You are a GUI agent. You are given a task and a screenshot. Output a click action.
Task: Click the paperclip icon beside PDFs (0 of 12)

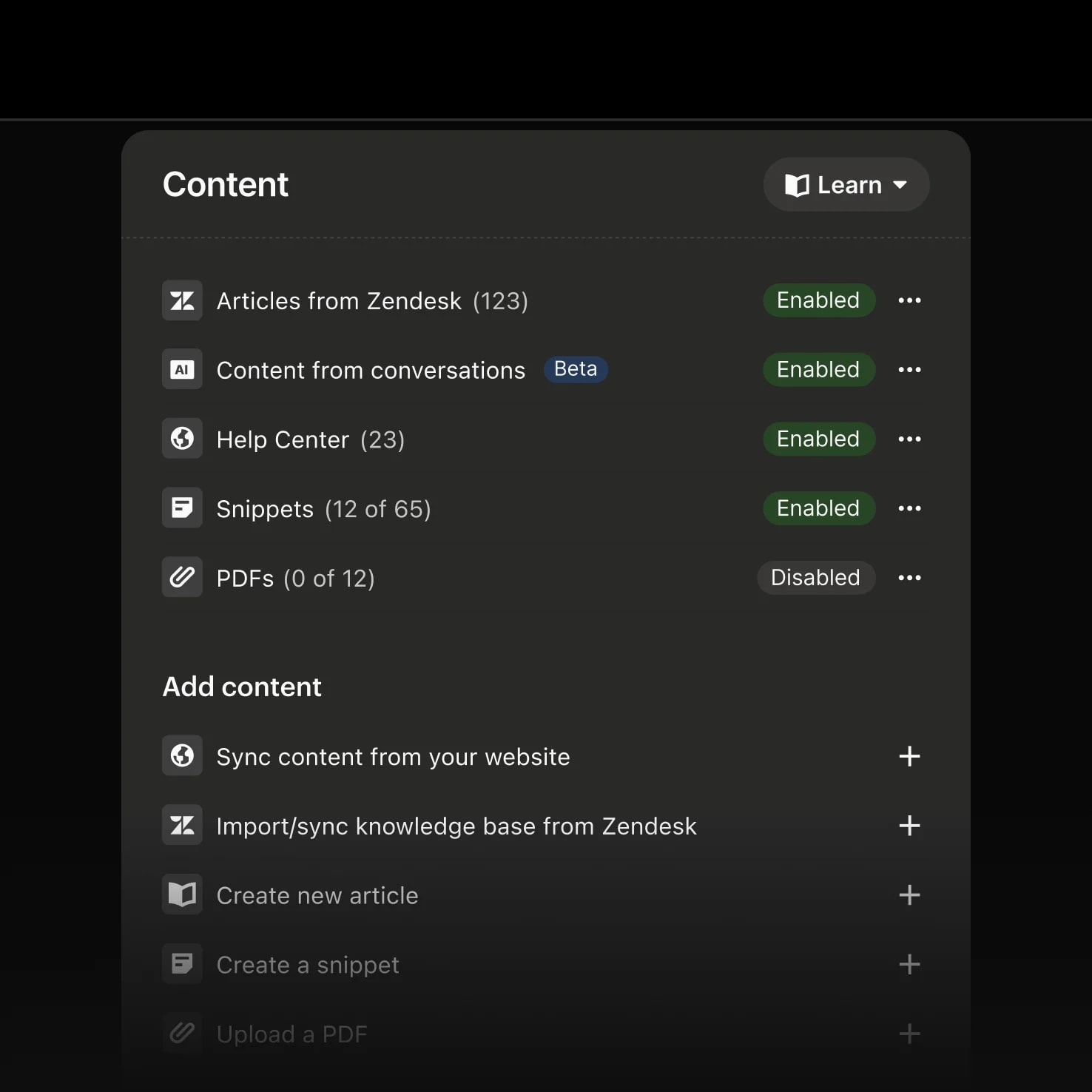[182, 577]
